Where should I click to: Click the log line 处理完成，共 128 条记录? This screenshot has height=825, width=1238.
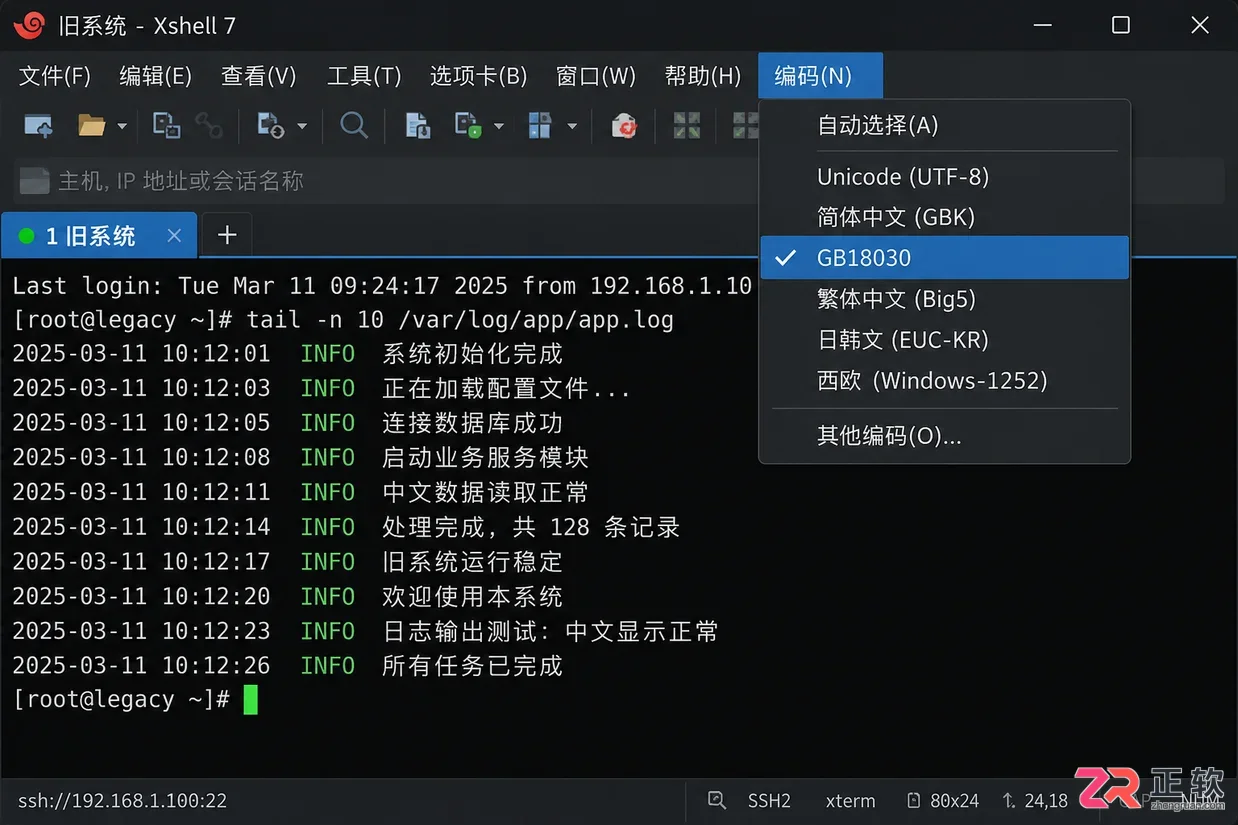tap(346, 527)
